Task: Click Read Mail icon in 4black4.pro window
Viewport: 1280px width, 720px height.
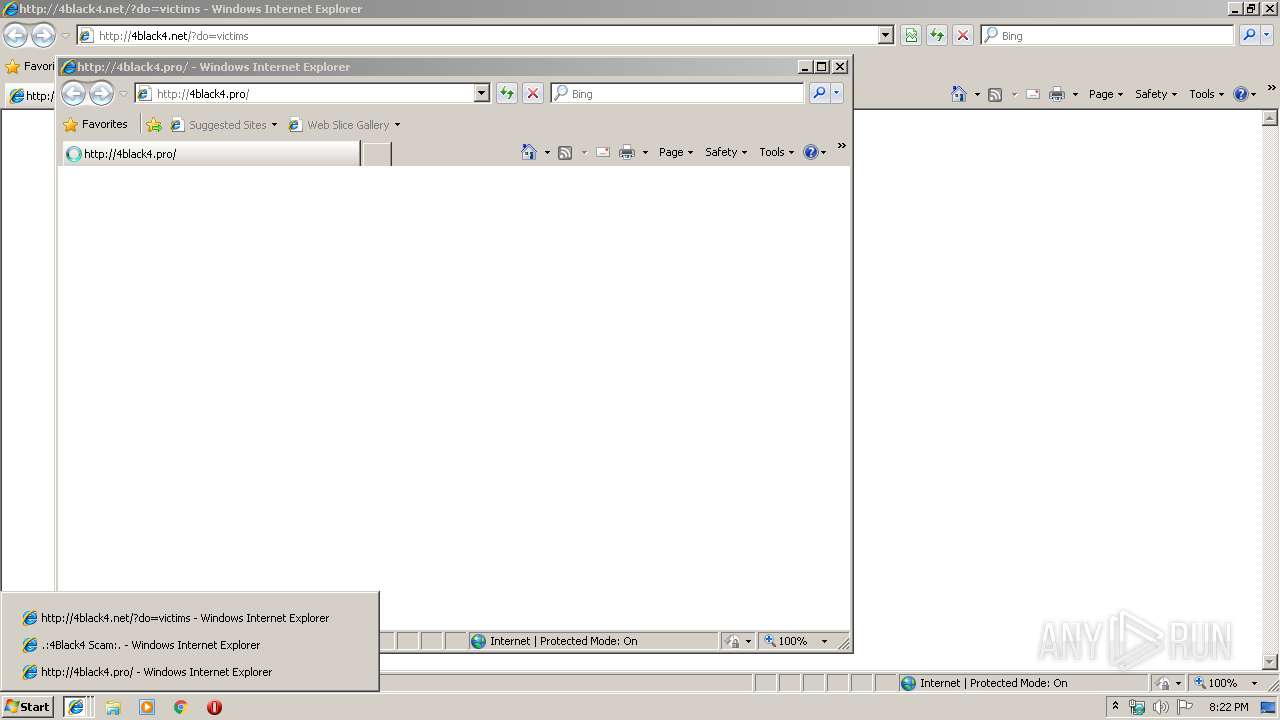Action: [x=603, y=152]
